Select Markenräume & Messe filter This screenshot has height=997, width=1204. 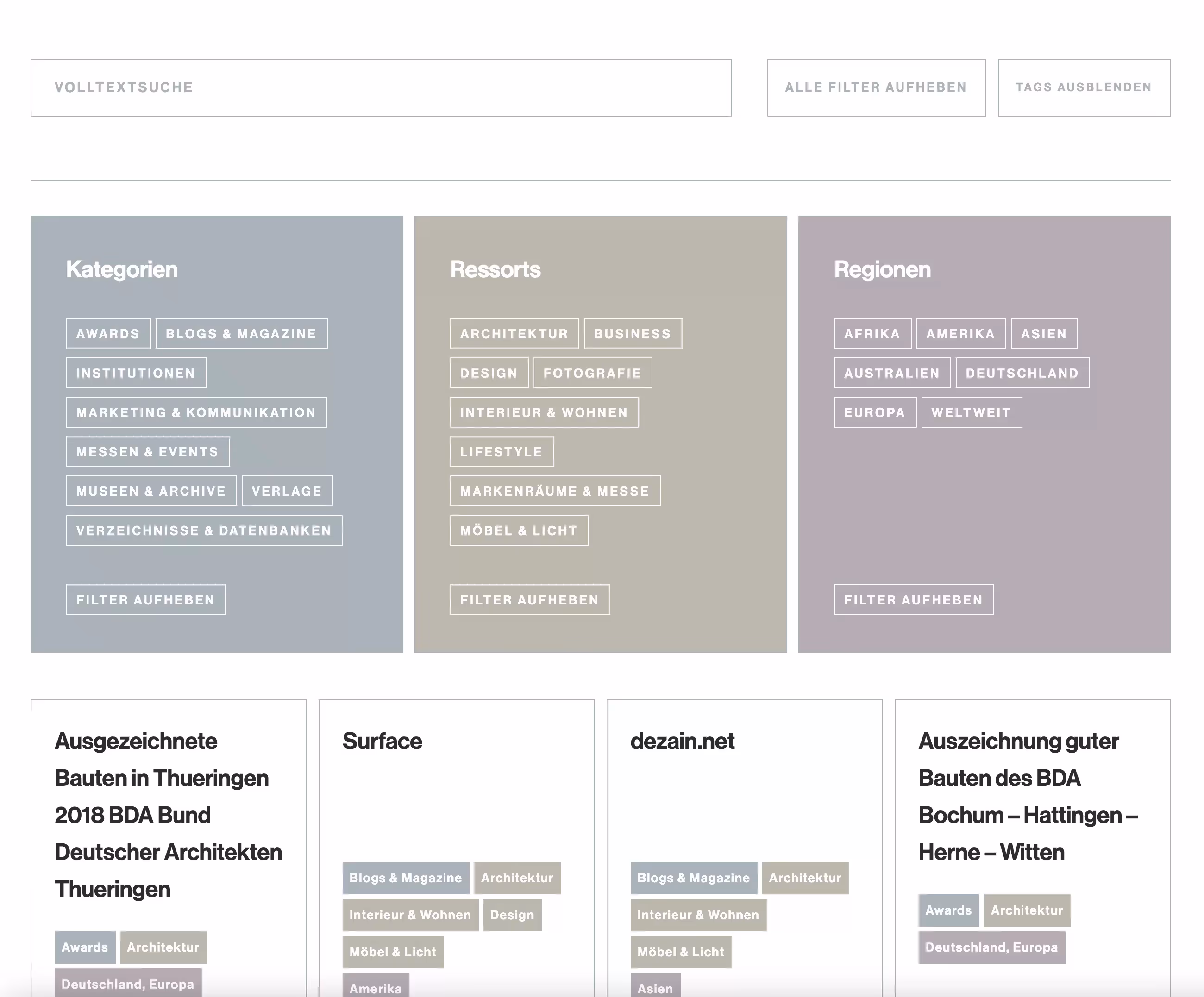554,491
